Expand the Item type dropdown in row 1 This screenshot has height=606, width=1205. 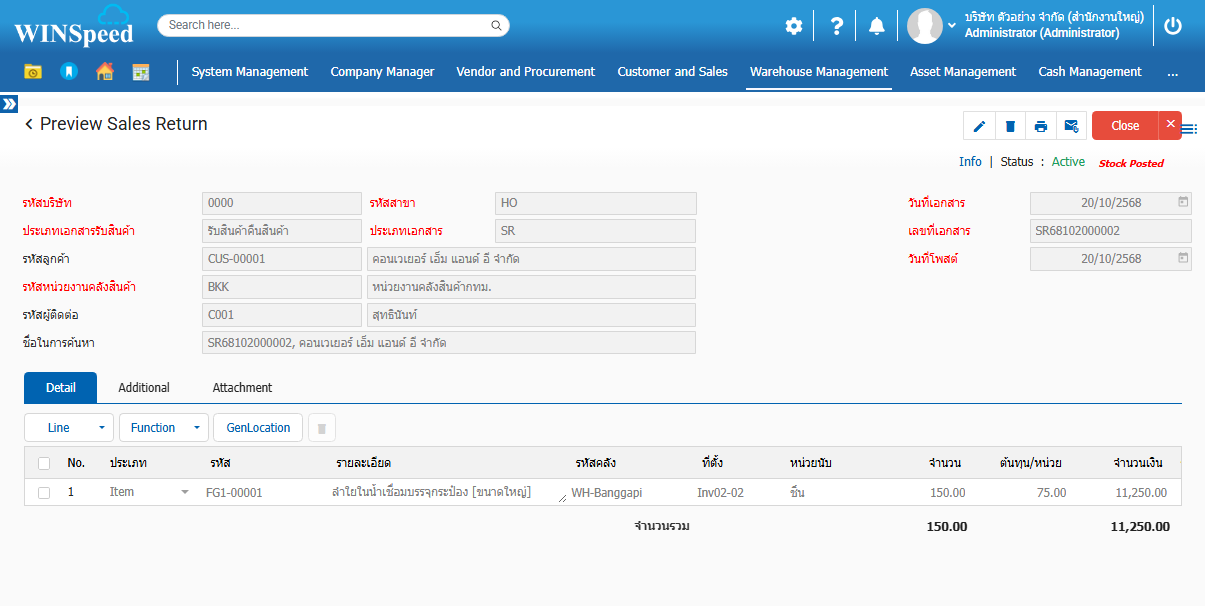(x=184, y=493)
